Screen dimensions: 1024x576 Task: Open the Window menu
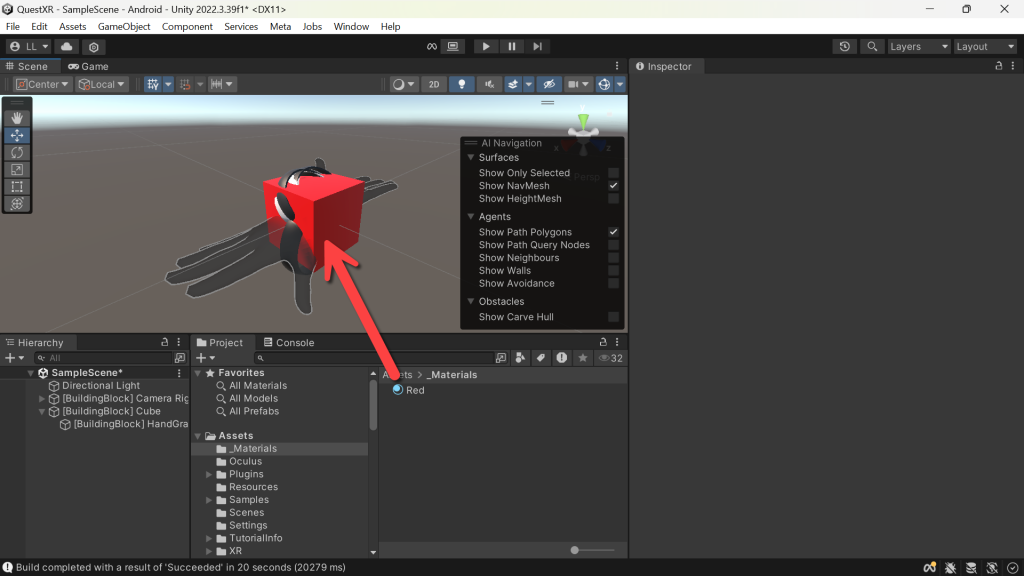pos(351,26)
